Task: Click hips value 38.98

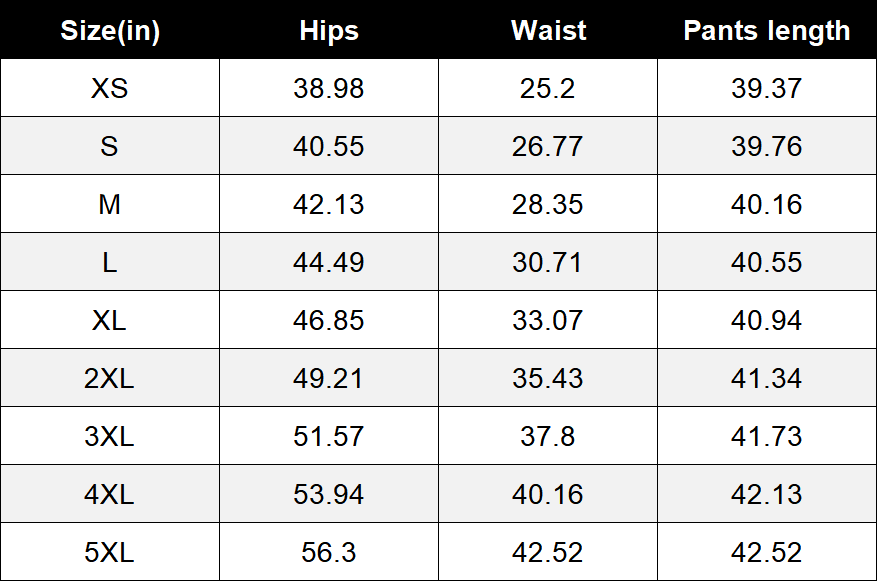Action: point(329,89)
